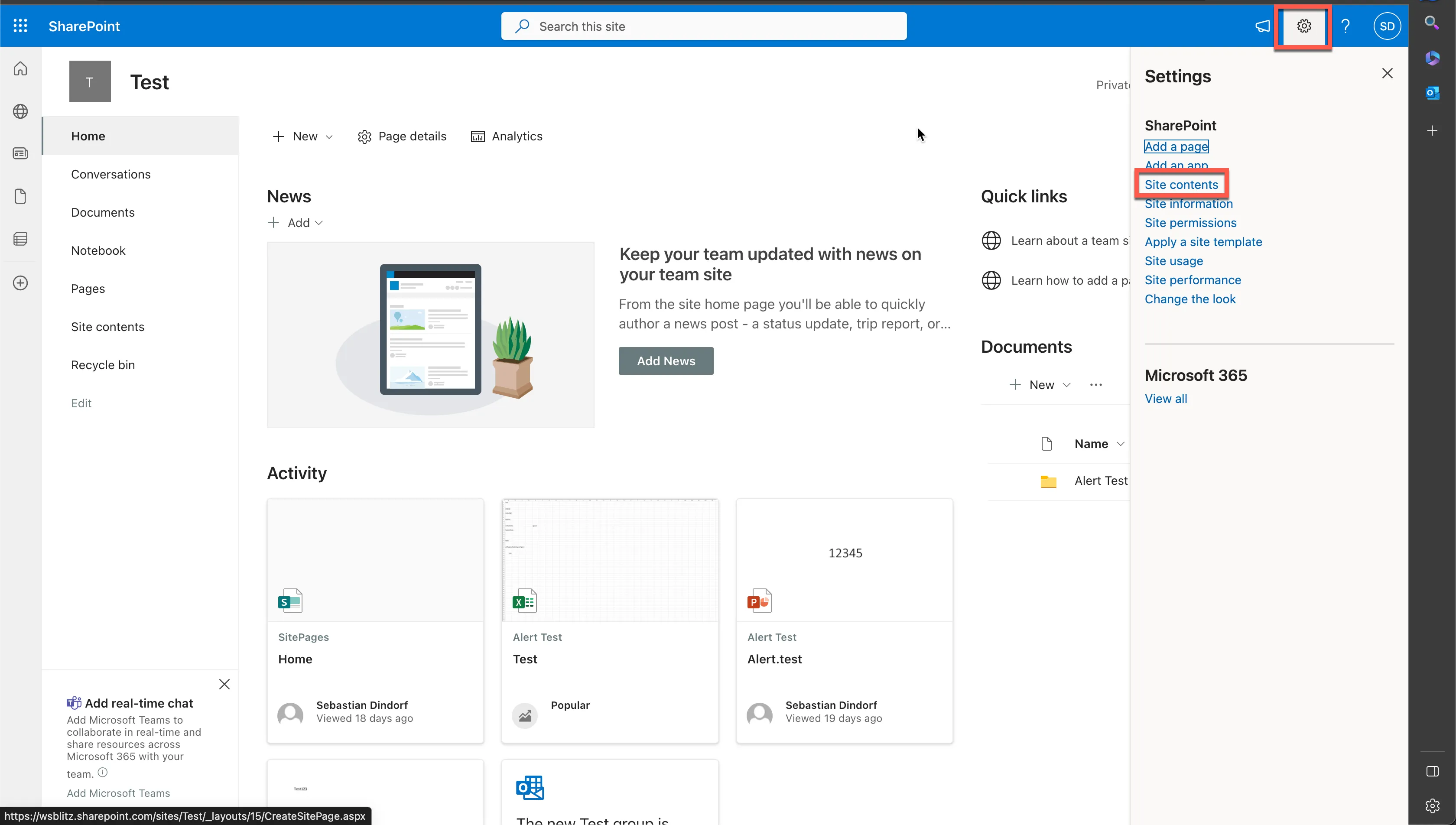Click the Change the look link
The height and width of the screenshot is (825, 1456).
point(1190,299)
